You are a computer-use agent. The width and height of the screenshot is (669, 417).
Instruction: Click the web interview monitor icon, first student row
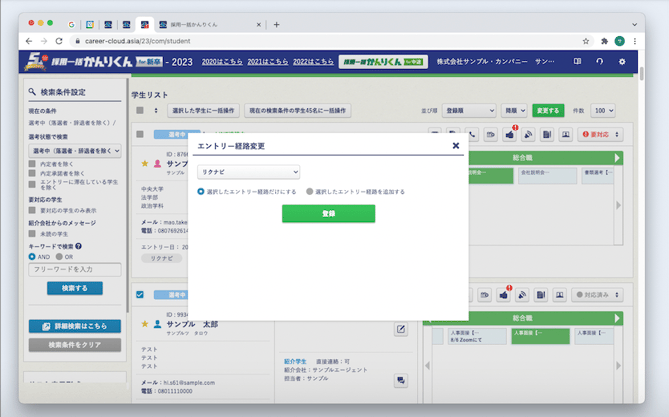coord(565,134)
